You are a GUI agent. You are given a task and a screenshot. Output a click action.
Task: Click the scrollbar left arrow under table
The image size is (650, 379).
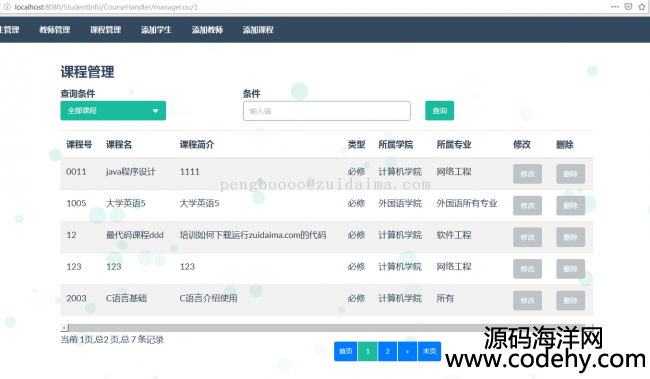tap(64, 328)
